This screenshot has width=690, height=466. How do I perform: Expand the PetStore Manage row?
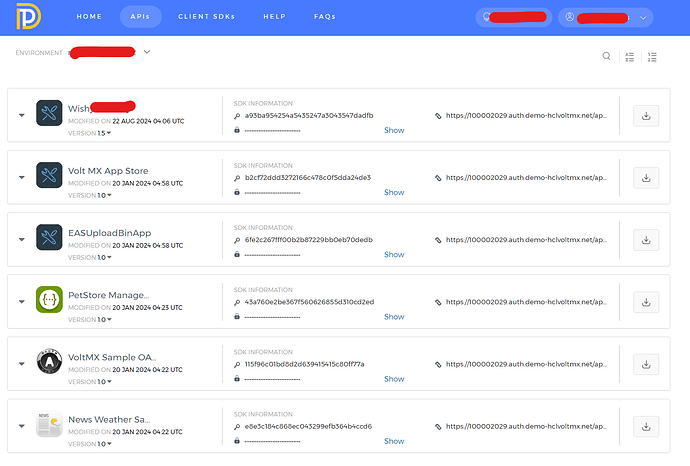pyautogui.click(x=22, y=301)
